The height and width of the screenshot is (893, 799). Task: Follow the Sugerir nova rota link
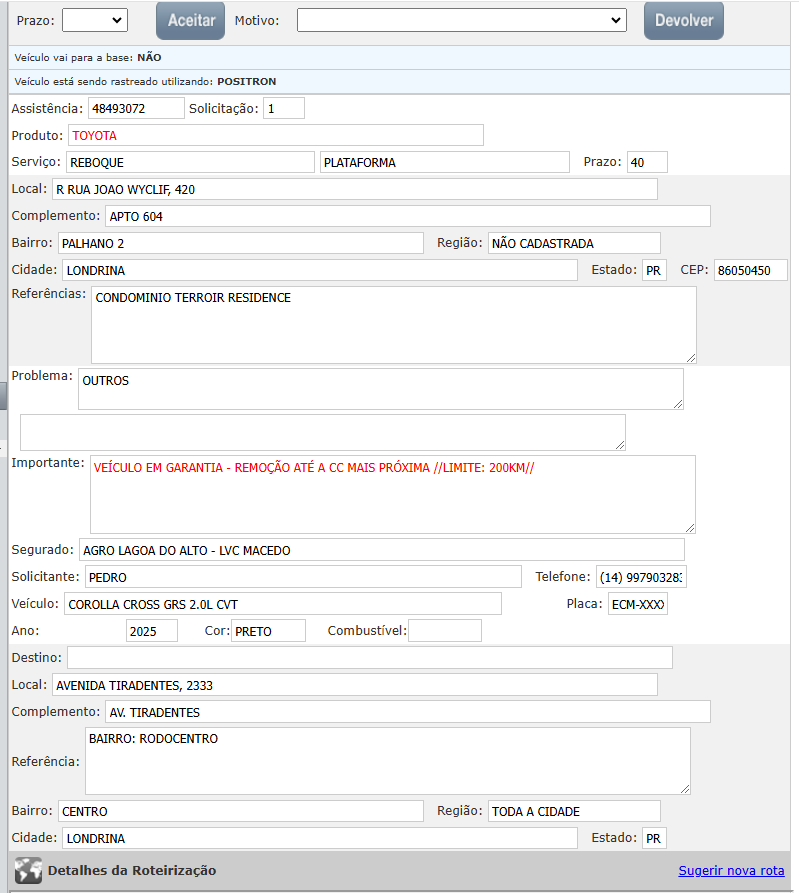pyautogui.click(x=731, y=871)
